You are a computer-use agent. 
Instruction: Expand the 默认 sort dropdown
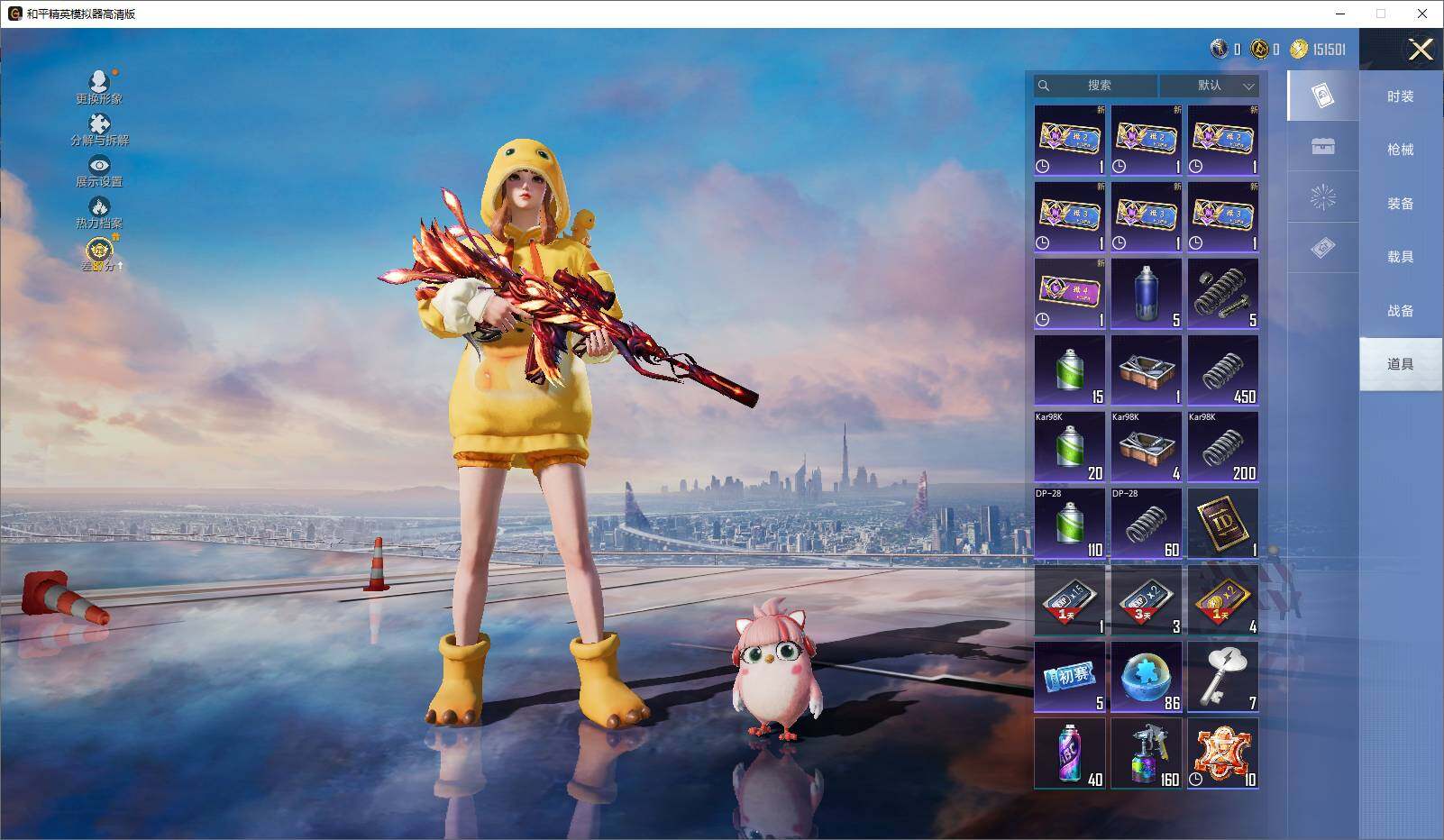pos(1209,86)
